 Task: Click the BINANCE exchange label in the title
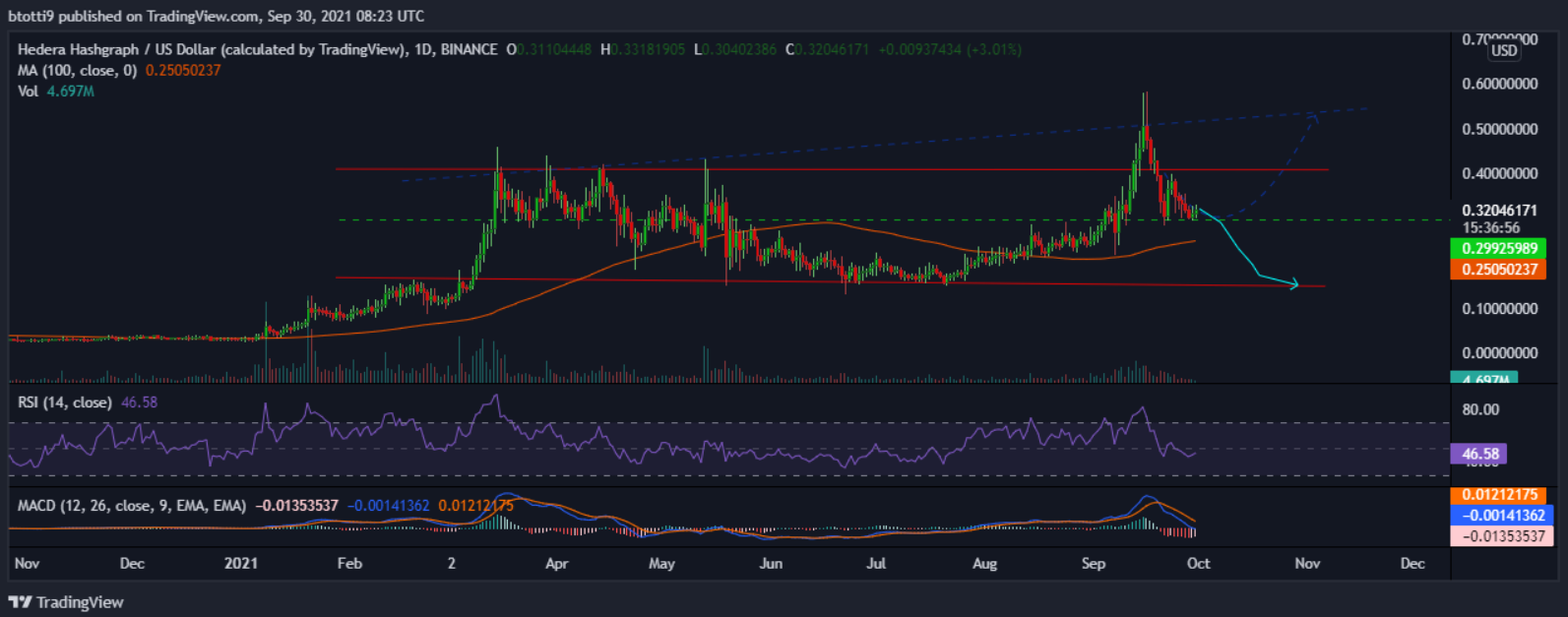tap(470, 49)
